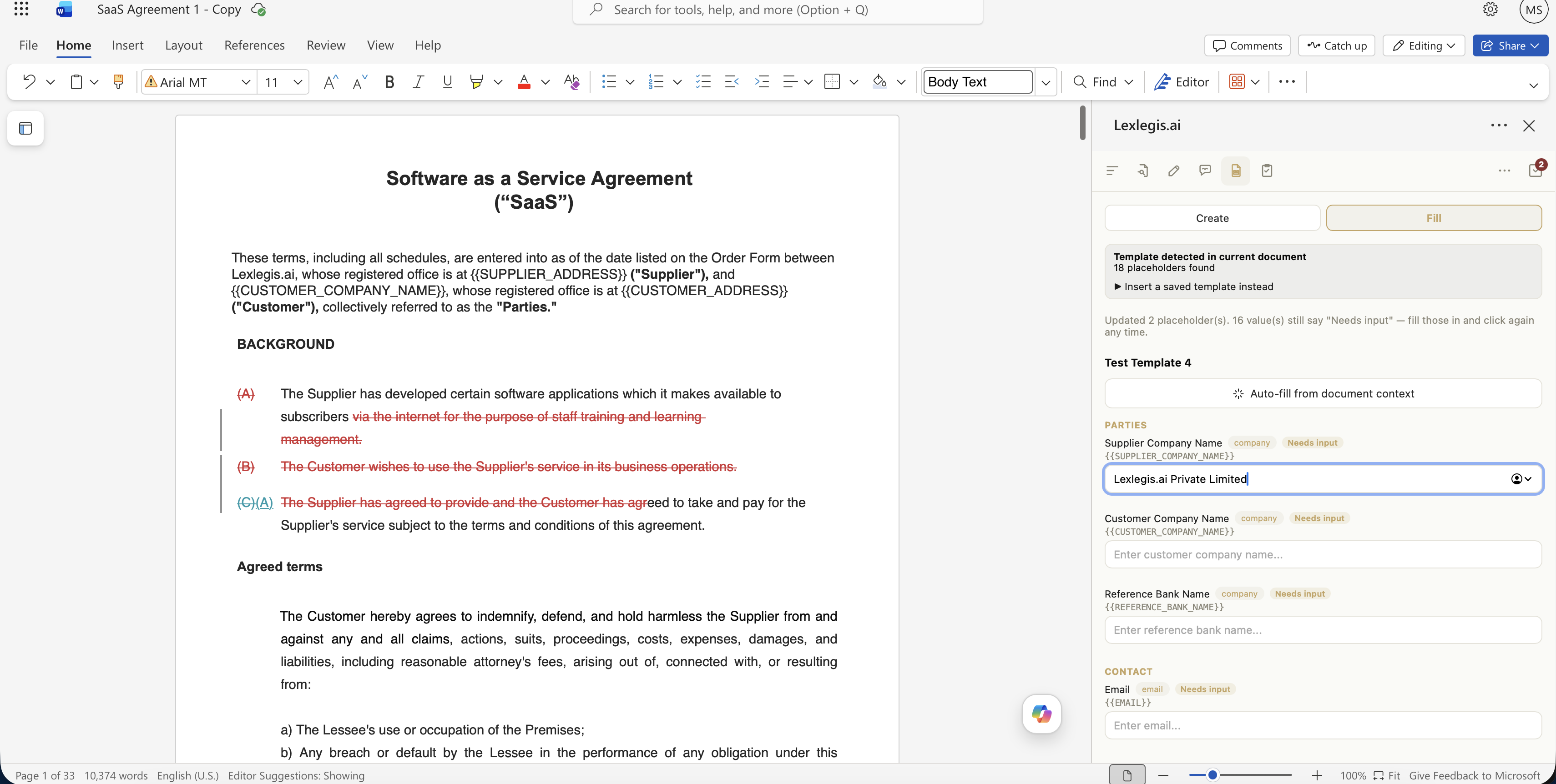The image size is (1556, 784).
Task: Click the line-spacing list icon
Action: click(703, 81)
